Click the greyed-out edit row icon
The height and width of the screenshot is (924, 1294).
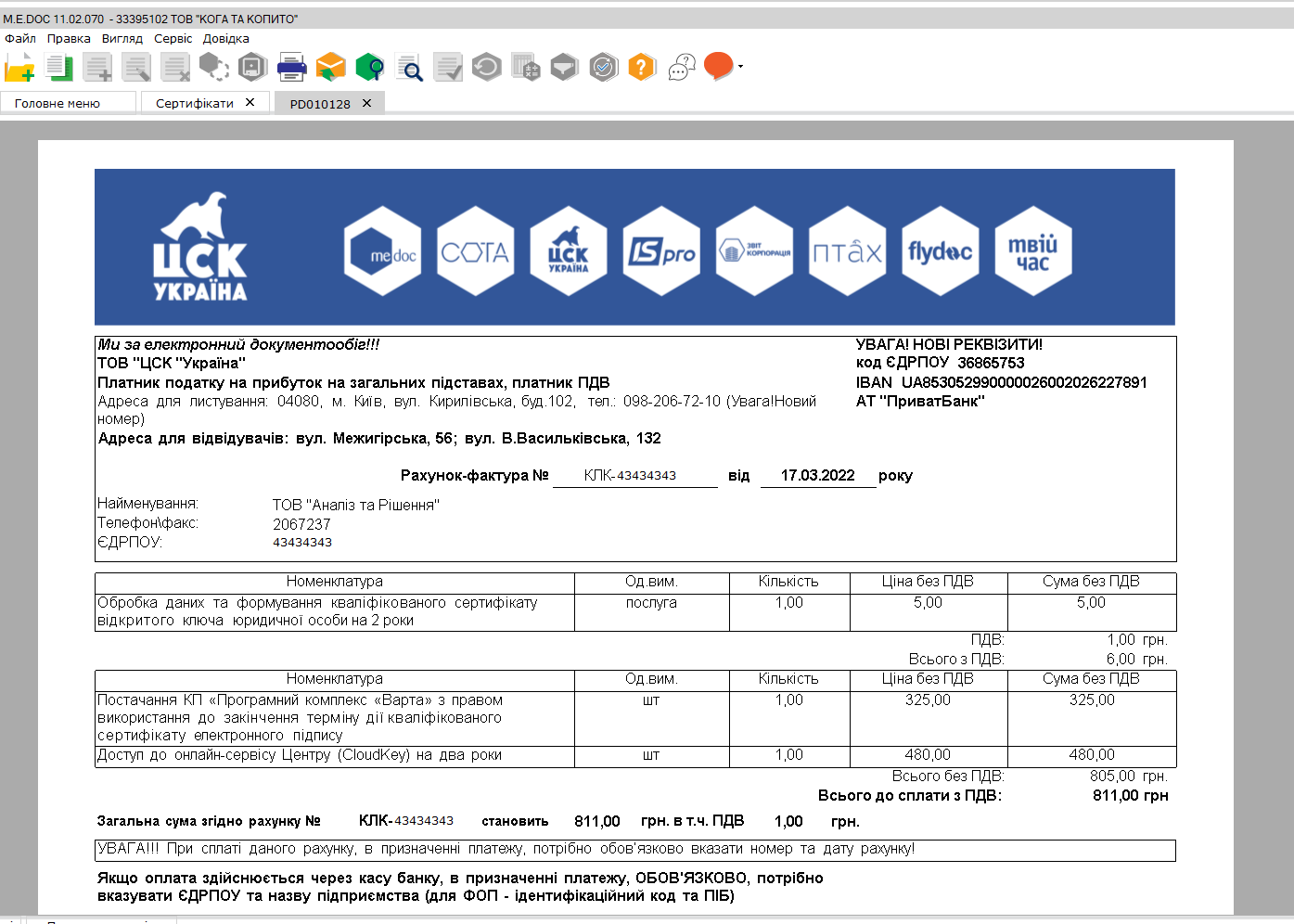(136, 68)
